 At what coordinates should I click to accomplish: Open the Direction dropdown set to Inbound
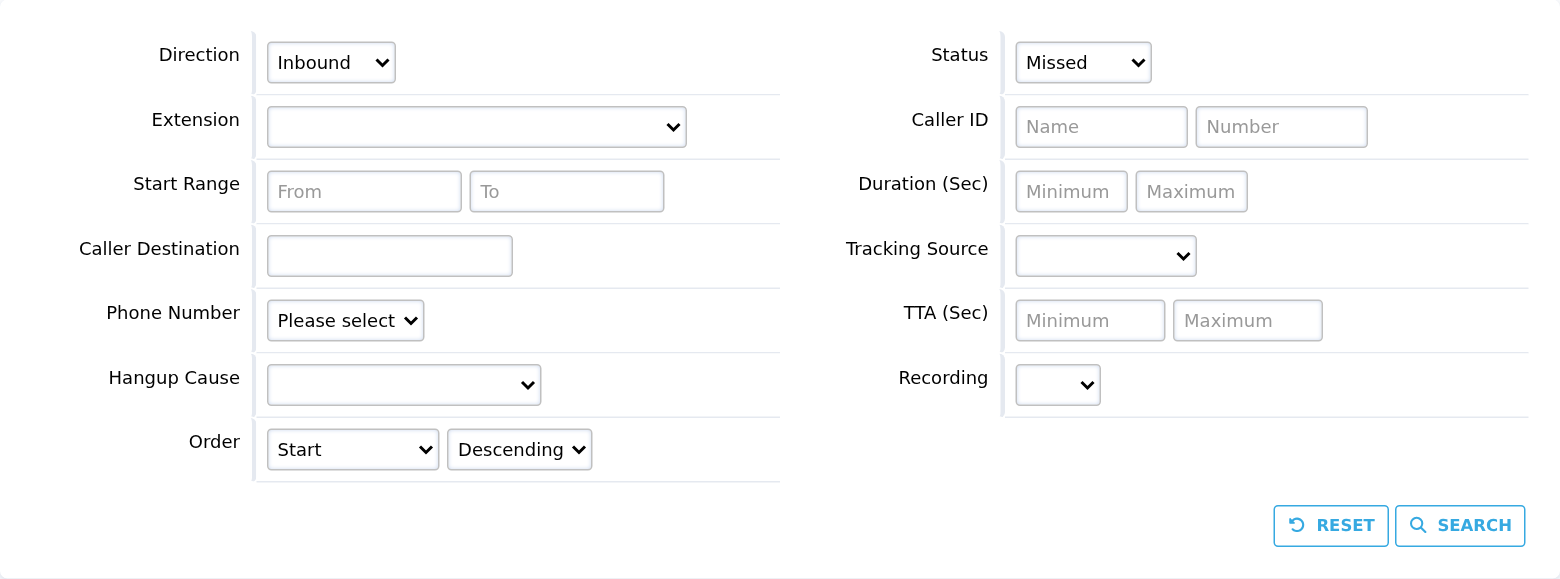pos(331,63)
